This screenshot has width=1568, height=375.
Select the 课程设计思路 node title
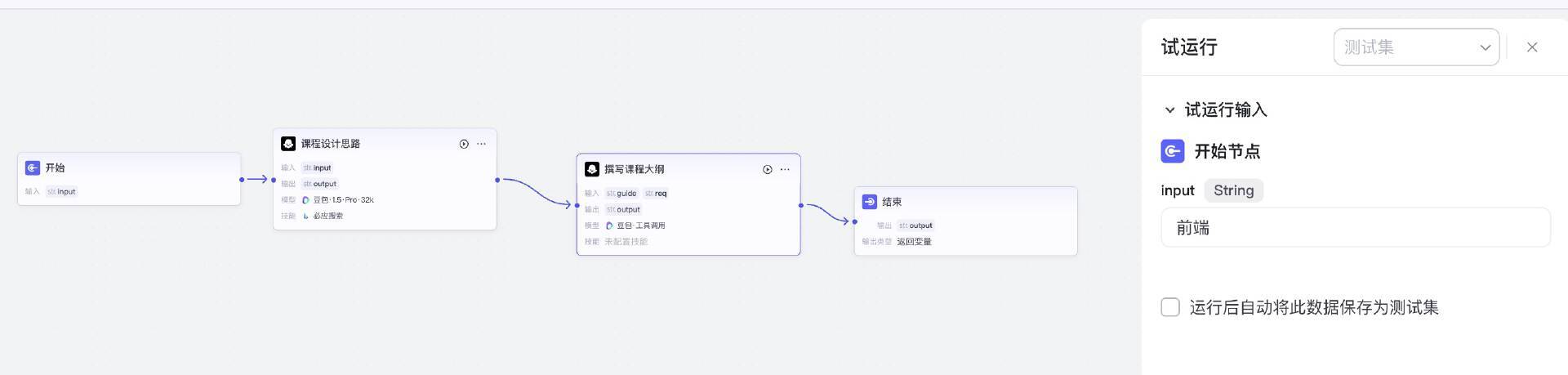(330, 144)
